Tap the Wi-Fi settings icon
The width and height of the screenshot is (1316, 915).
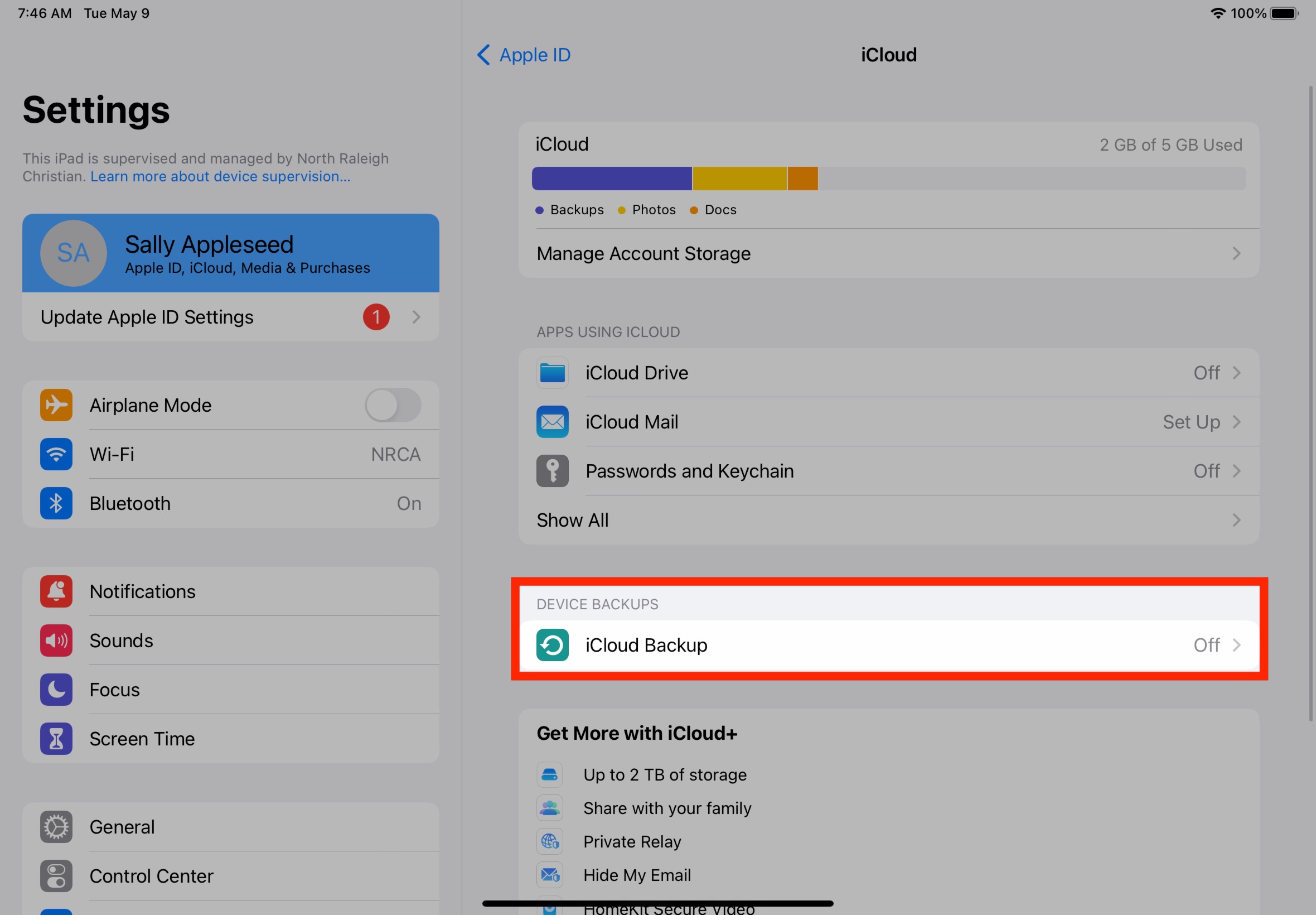click(x=56, y=455)
